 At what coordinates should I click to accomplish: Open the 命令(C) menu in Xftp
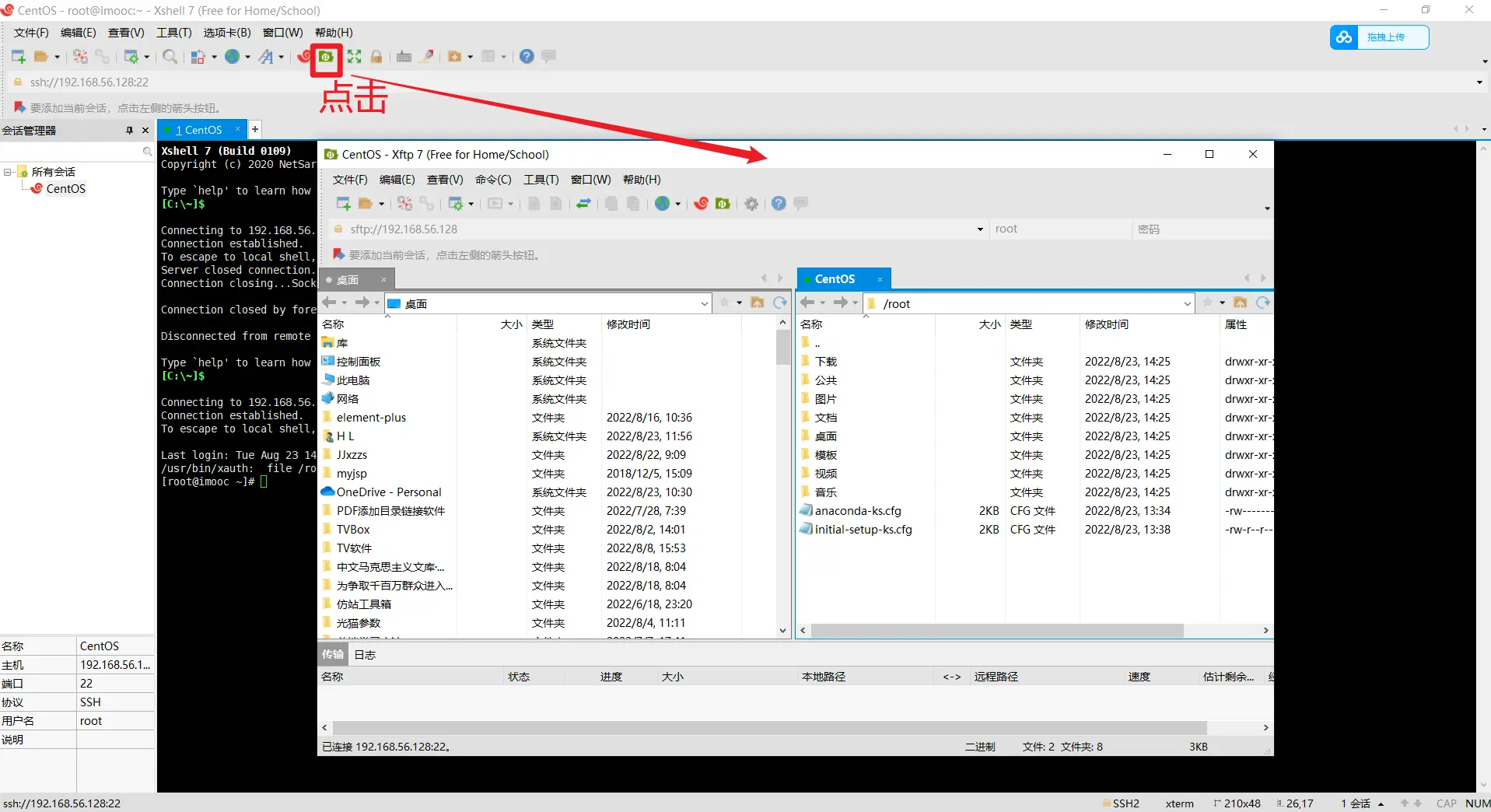point(493,180)
